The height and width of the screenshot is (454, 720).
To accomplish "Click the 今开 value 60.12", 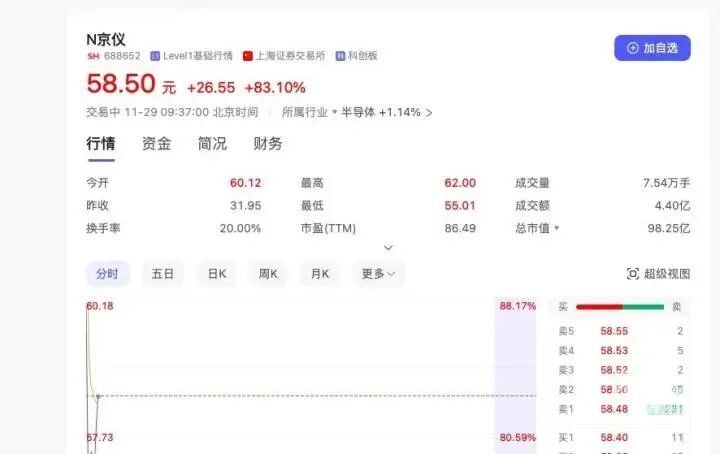I will (x=245, y=183).
